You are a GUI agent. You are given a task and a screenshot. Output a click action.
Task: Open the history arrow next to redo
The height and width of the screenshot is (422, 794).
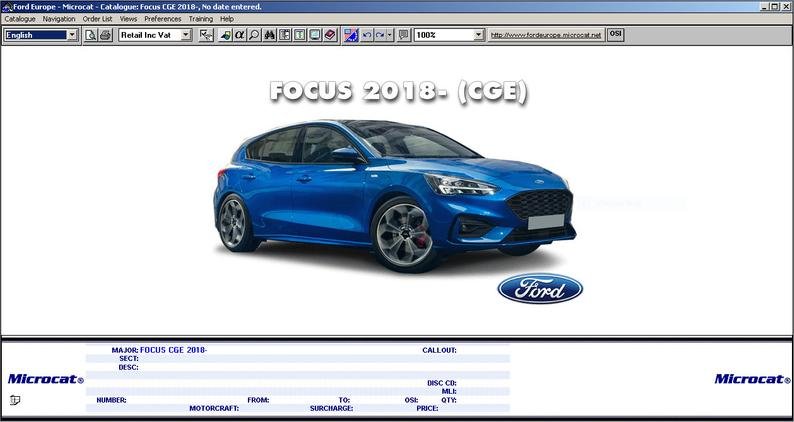389,35
